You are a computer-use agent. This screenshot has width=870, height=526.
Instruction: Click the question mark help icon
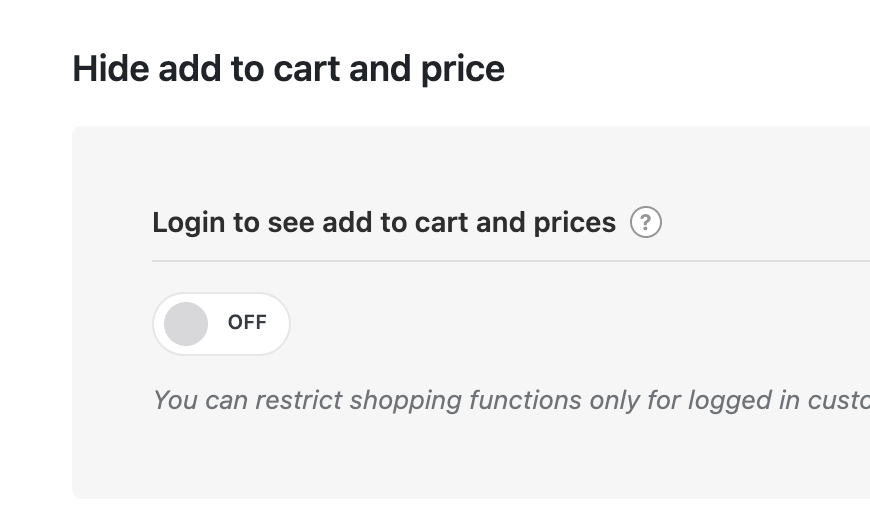click(x=646, y=222)
